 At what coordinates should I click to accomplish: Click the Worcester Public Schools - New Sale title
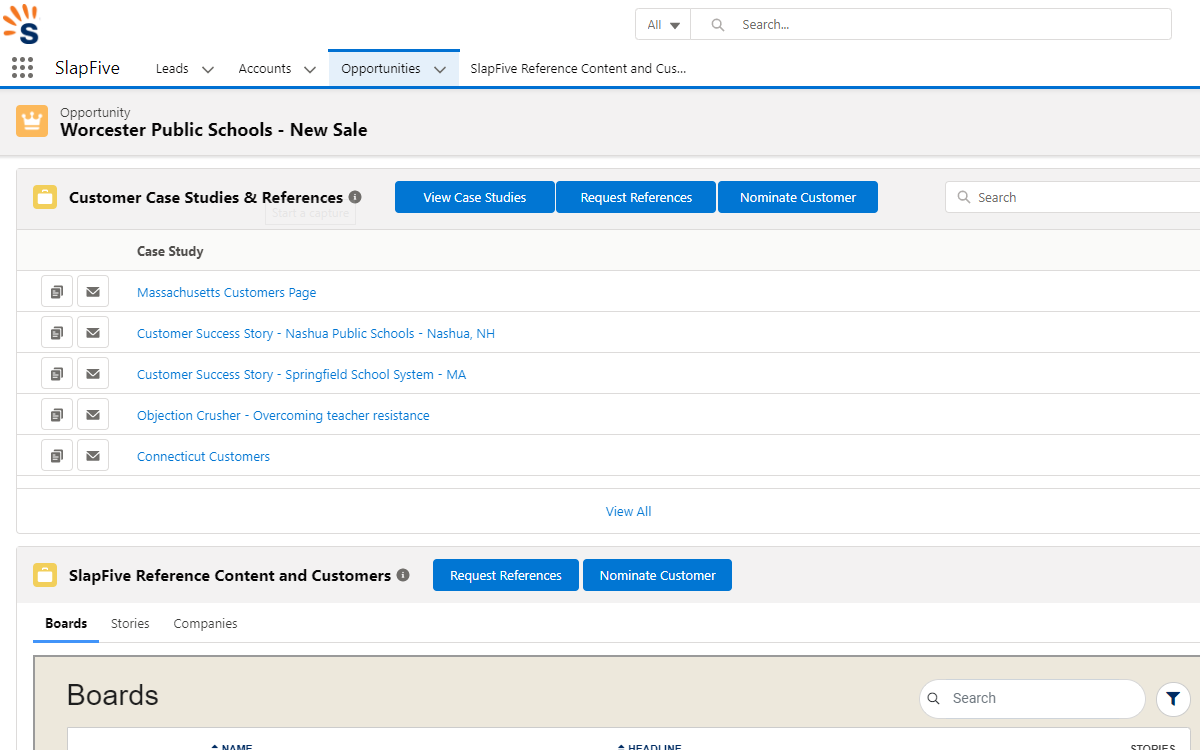pyautogui.click(x=213, y=129)
